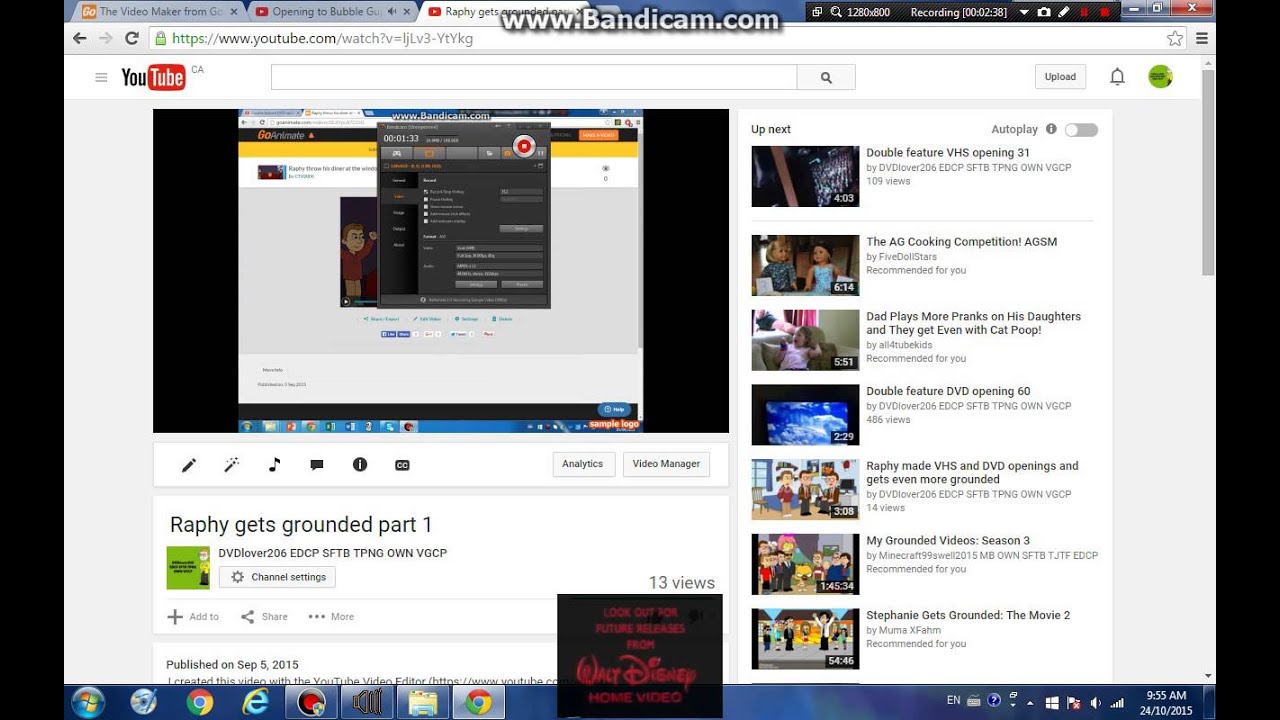This screenshot has height=720, width=1280.
Task: Open the music note Audio tool
Action: click(x=274, y=465)
